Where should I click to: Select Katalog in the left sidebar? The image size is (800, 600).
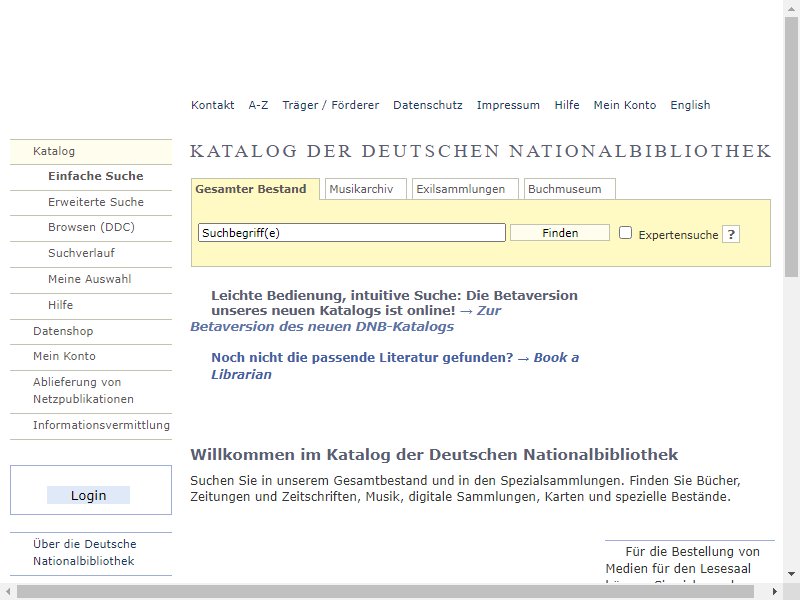[x=91, y=152]
